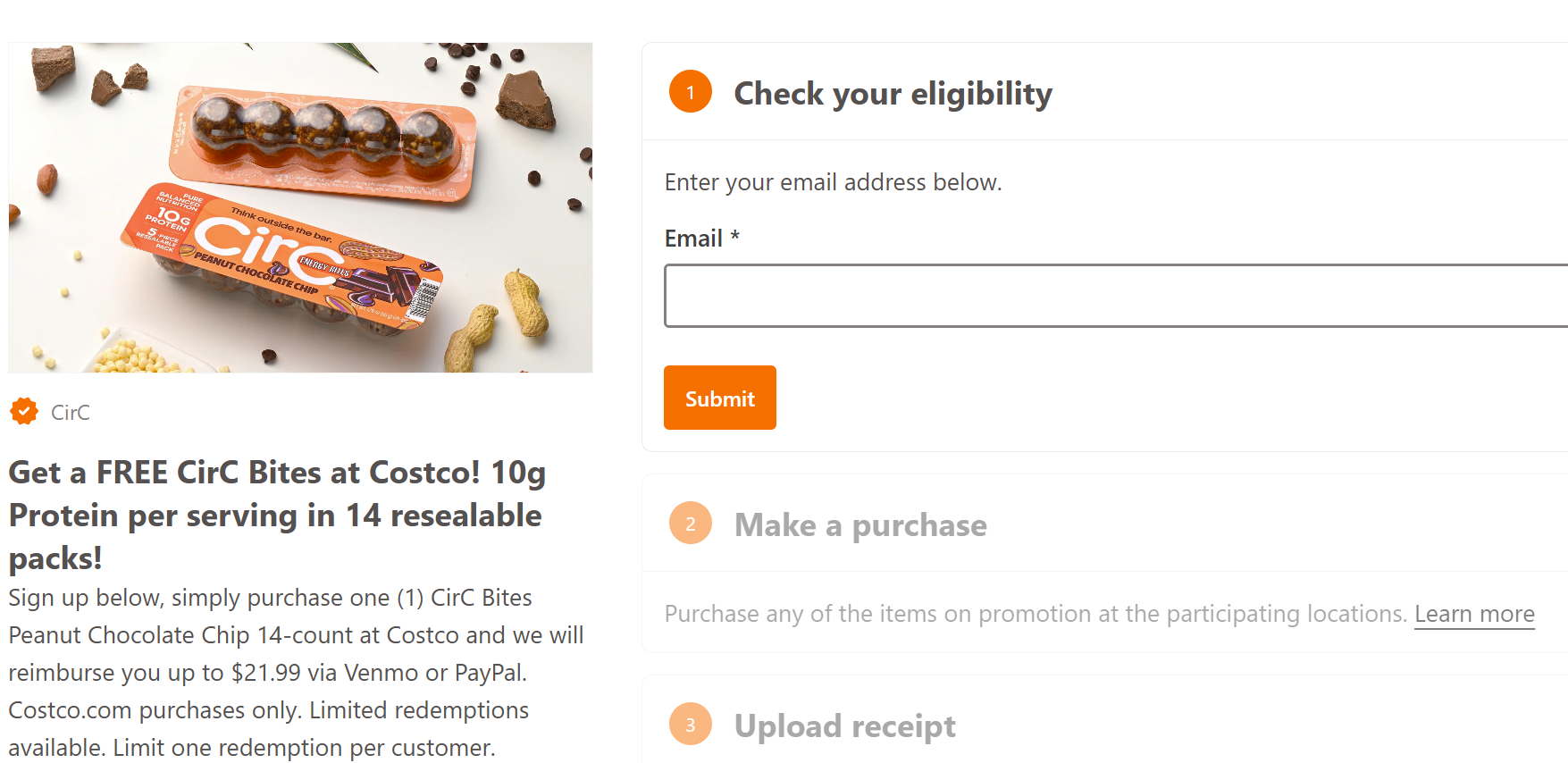Click the FREE CirC Bites promo headline
Screen dimensions: 1568x763
[x=277, y=515]
